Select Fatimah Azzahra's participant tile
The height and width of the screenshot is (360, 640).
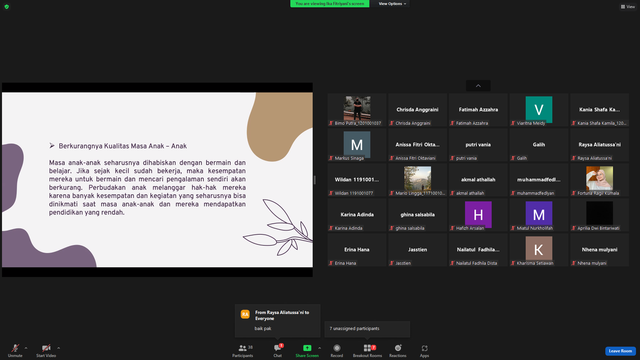(478, 110)
